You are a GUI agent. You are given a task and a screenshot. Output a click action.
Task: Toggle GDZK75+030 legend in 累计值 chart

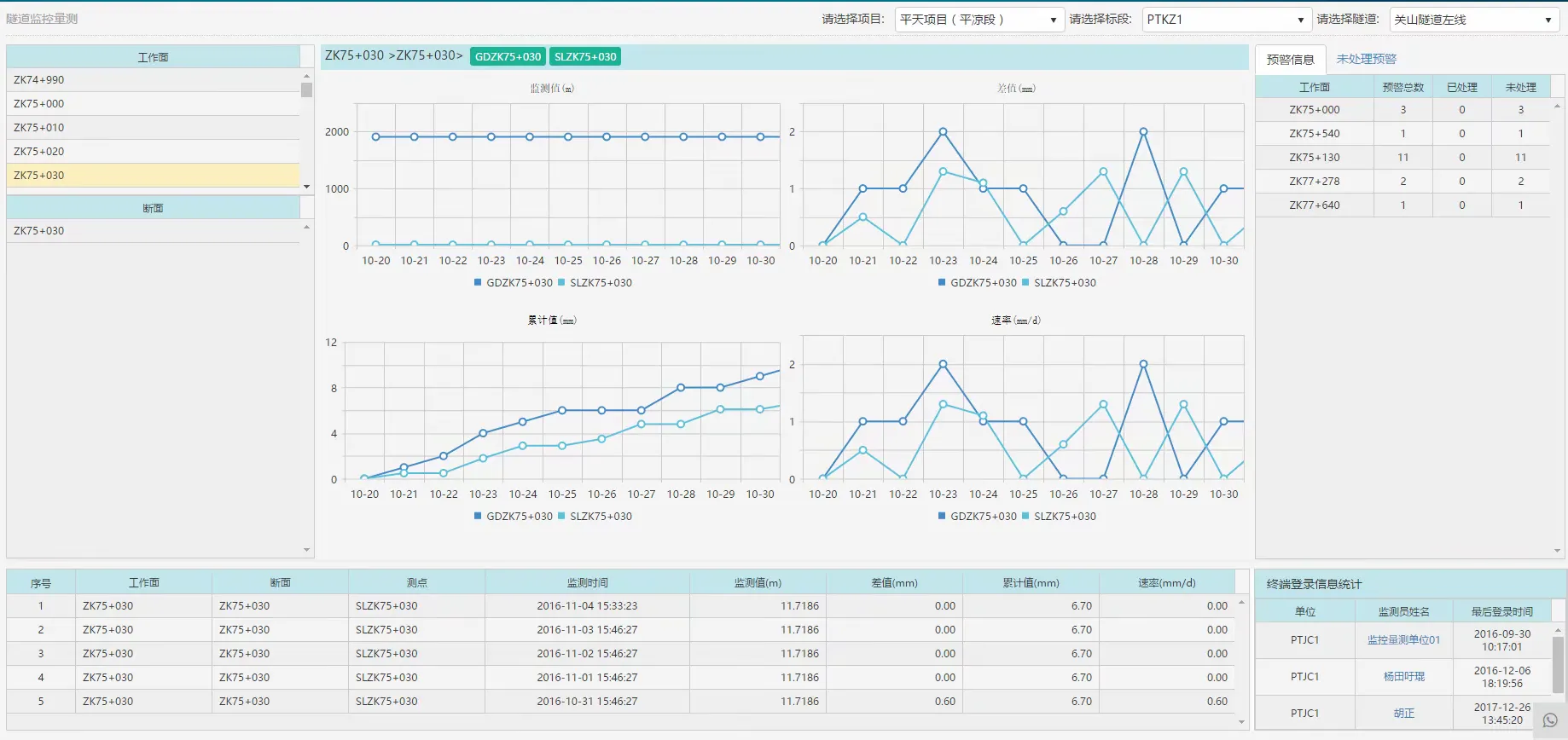513,517
